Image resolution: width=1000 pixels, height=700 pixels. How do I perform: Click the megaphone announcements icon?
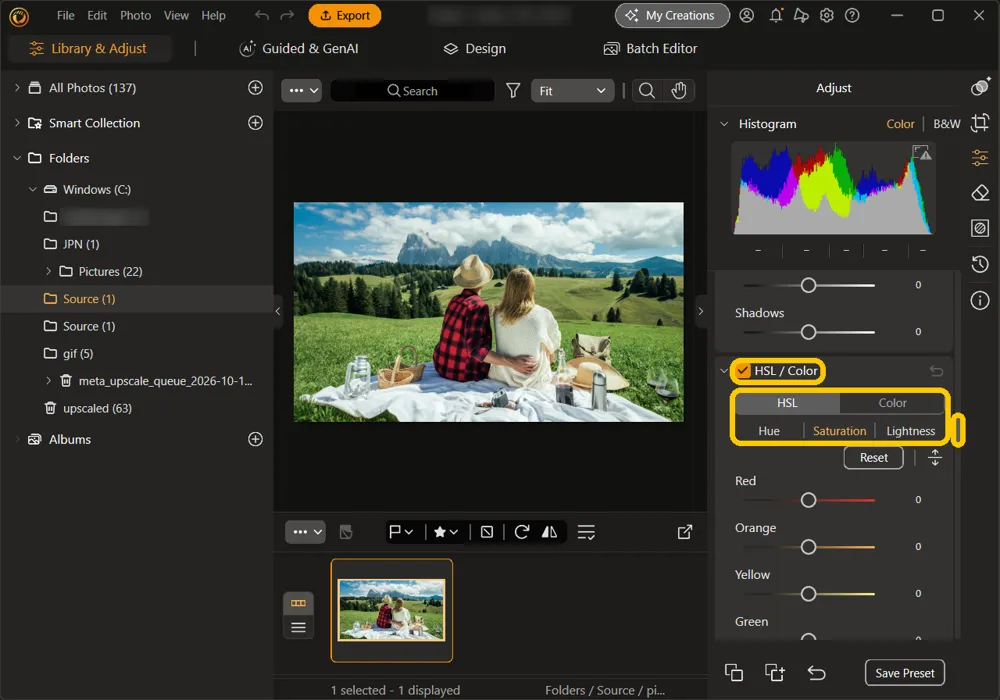(801, 15)
